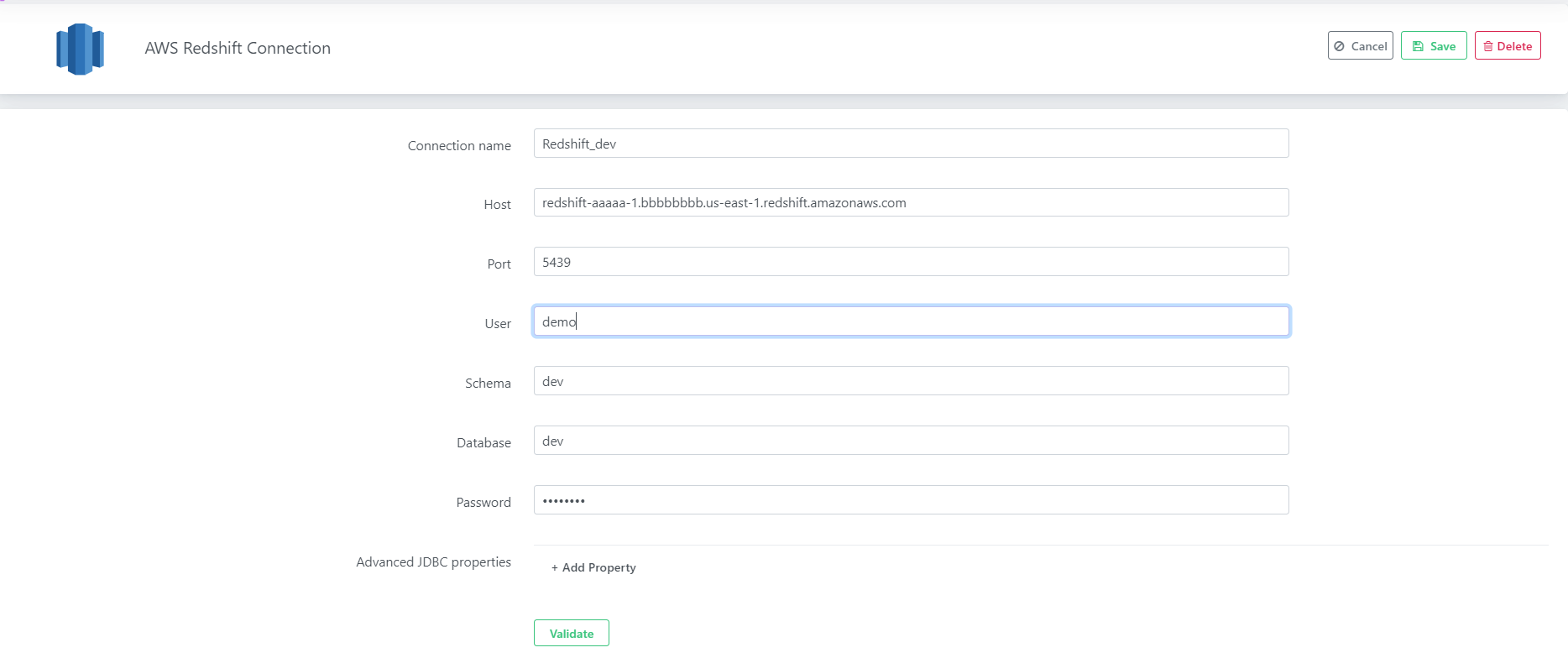This screenshot has height=658, width=1568.
Task: Focus the Password field
Action: point(911,500)
